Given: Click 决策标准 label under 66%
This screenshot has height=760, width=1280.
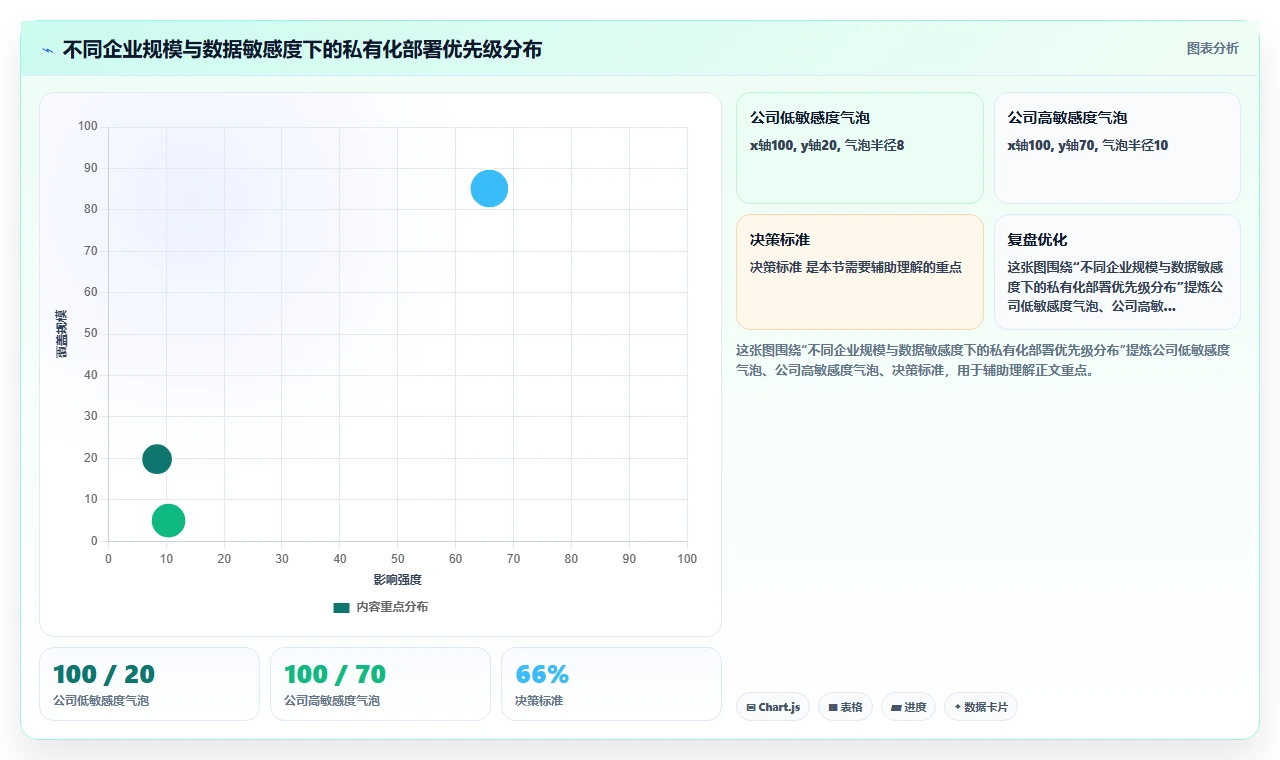Looking at the screenshot, I should click(539, 701).
